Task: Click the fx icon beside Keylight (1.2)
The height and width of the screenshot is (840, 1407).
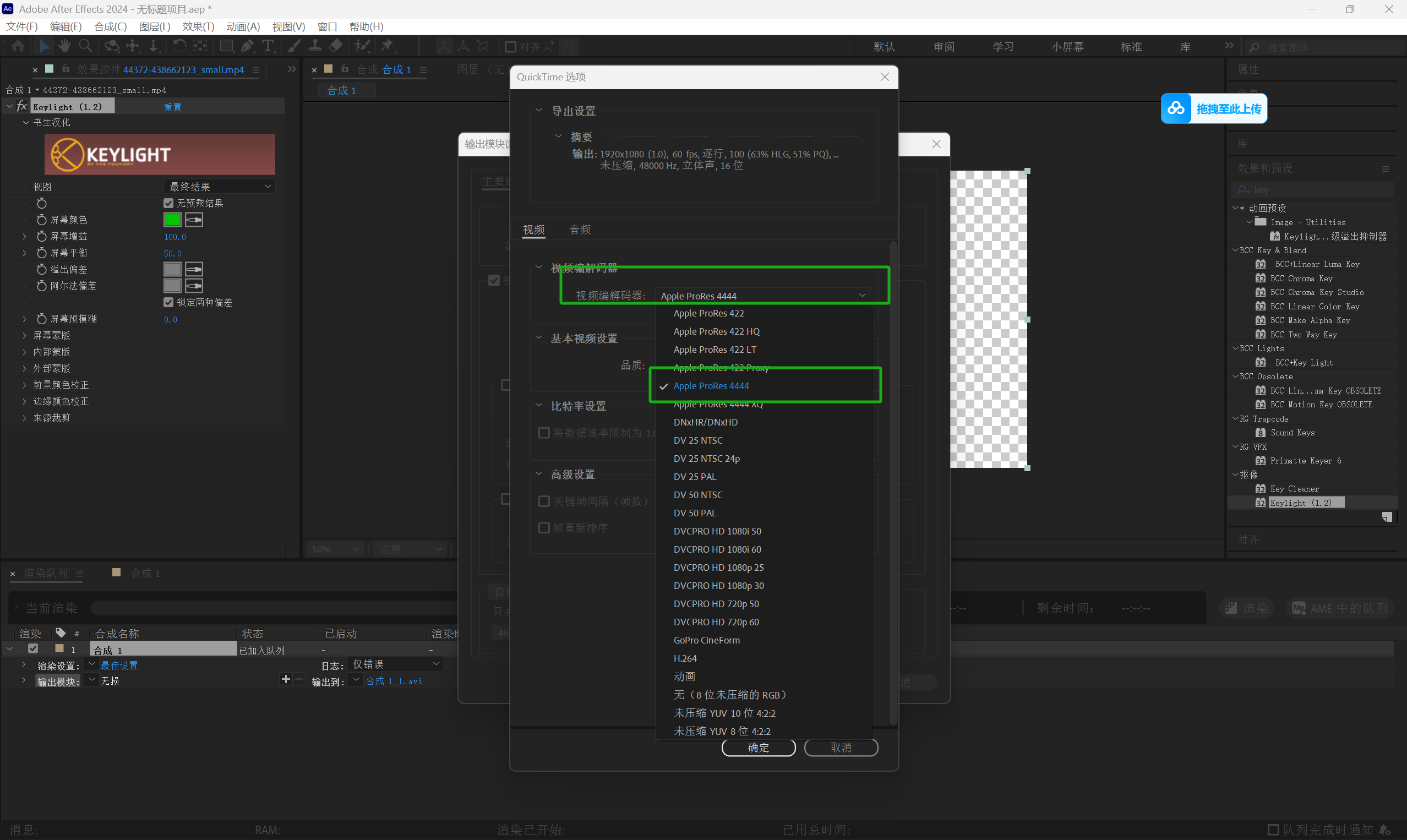Action: (22, 106)
